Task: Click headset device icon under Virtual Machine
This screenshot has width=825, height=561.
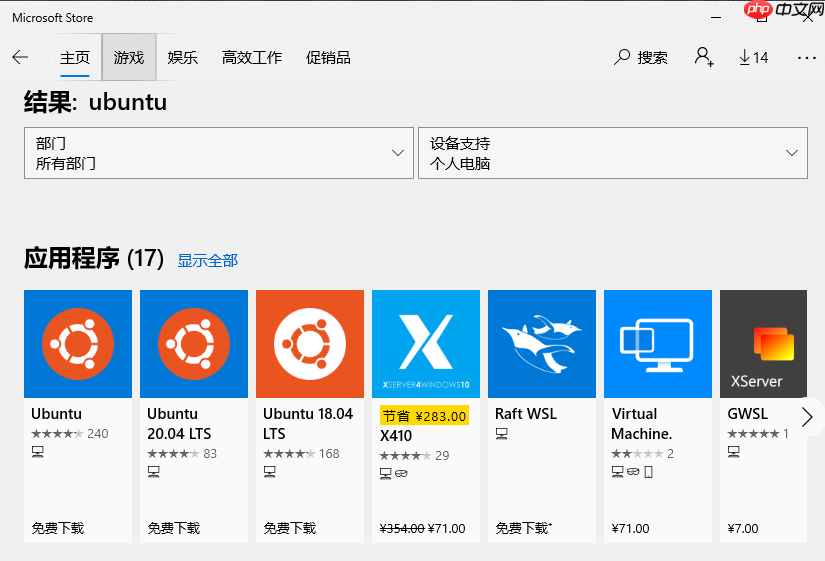Action: click(x=633, y=472)
